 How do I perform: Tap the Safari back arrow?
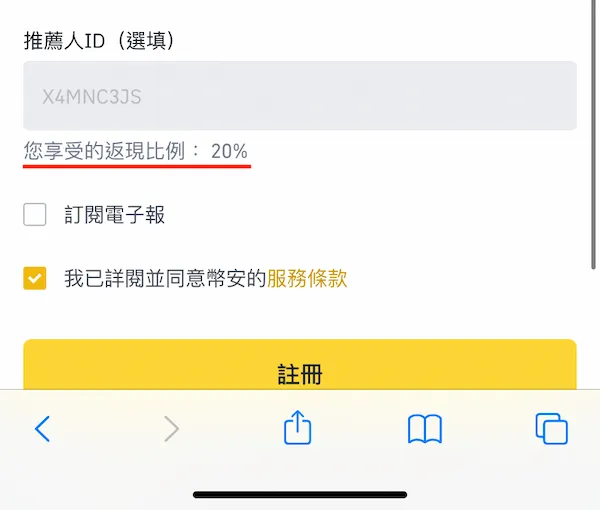pos(42,429)
